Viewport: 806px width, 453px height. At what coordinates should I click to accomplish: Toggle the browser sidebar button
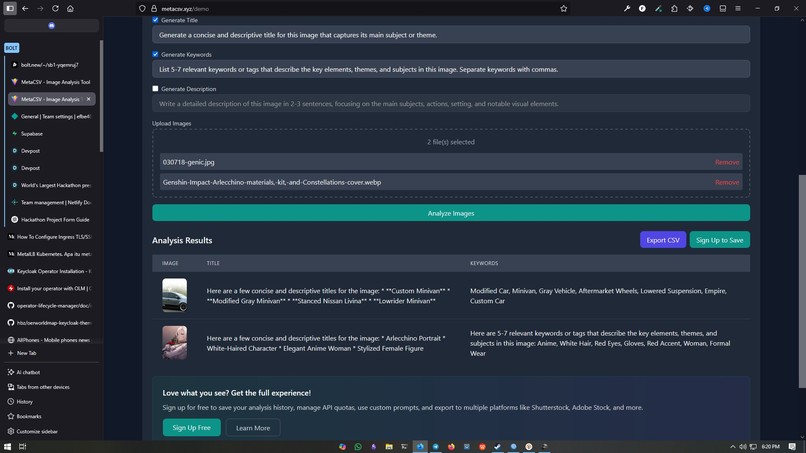point(10,9)
